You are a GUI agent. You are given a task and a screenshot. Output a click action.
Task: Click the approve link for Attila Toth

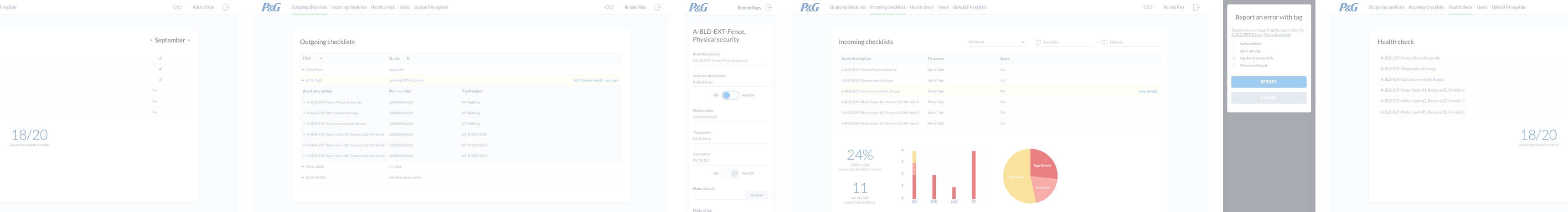(612, 80)
